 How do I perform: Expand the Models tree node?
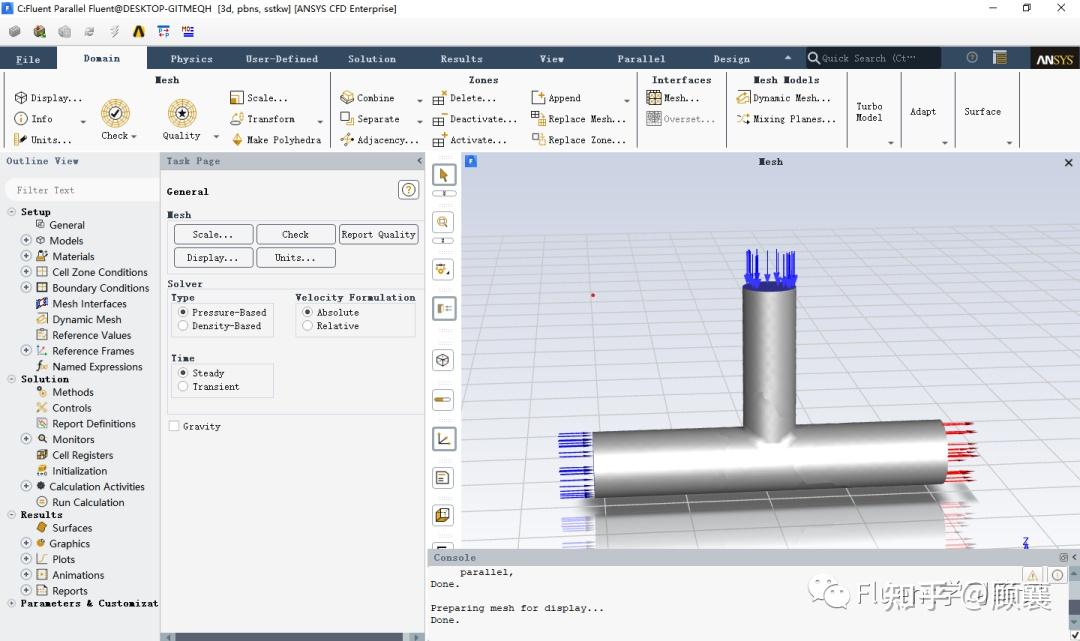coord(26,240)
